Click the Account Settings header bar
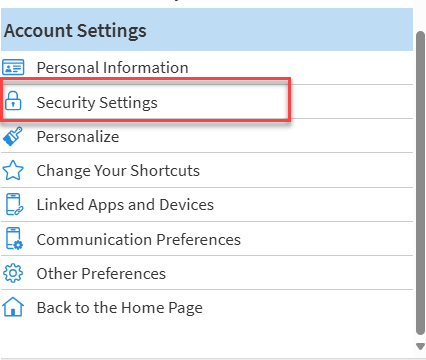Screen dimensions: 426x360 (207, 30)
